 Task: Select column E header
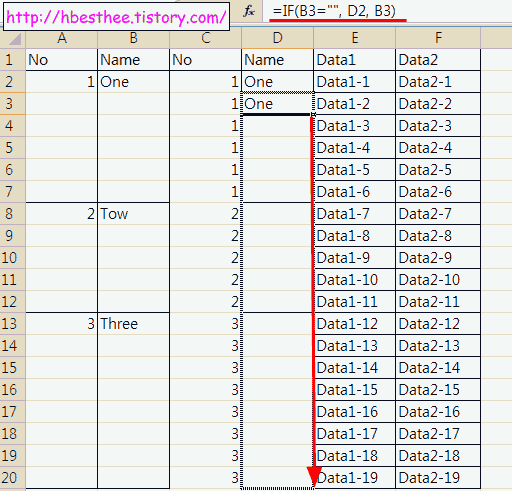click(x=355, y=38)
